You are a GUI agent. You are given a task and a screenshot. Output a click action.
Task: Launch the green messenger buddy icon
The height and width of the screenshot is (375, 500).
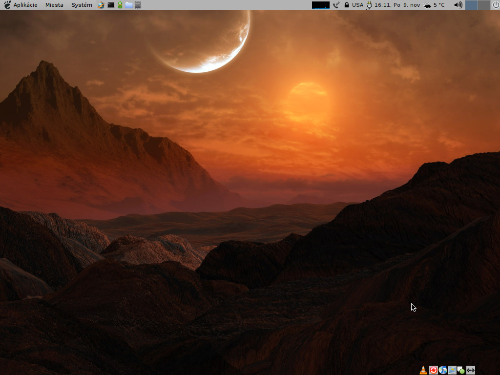point(120,5)
